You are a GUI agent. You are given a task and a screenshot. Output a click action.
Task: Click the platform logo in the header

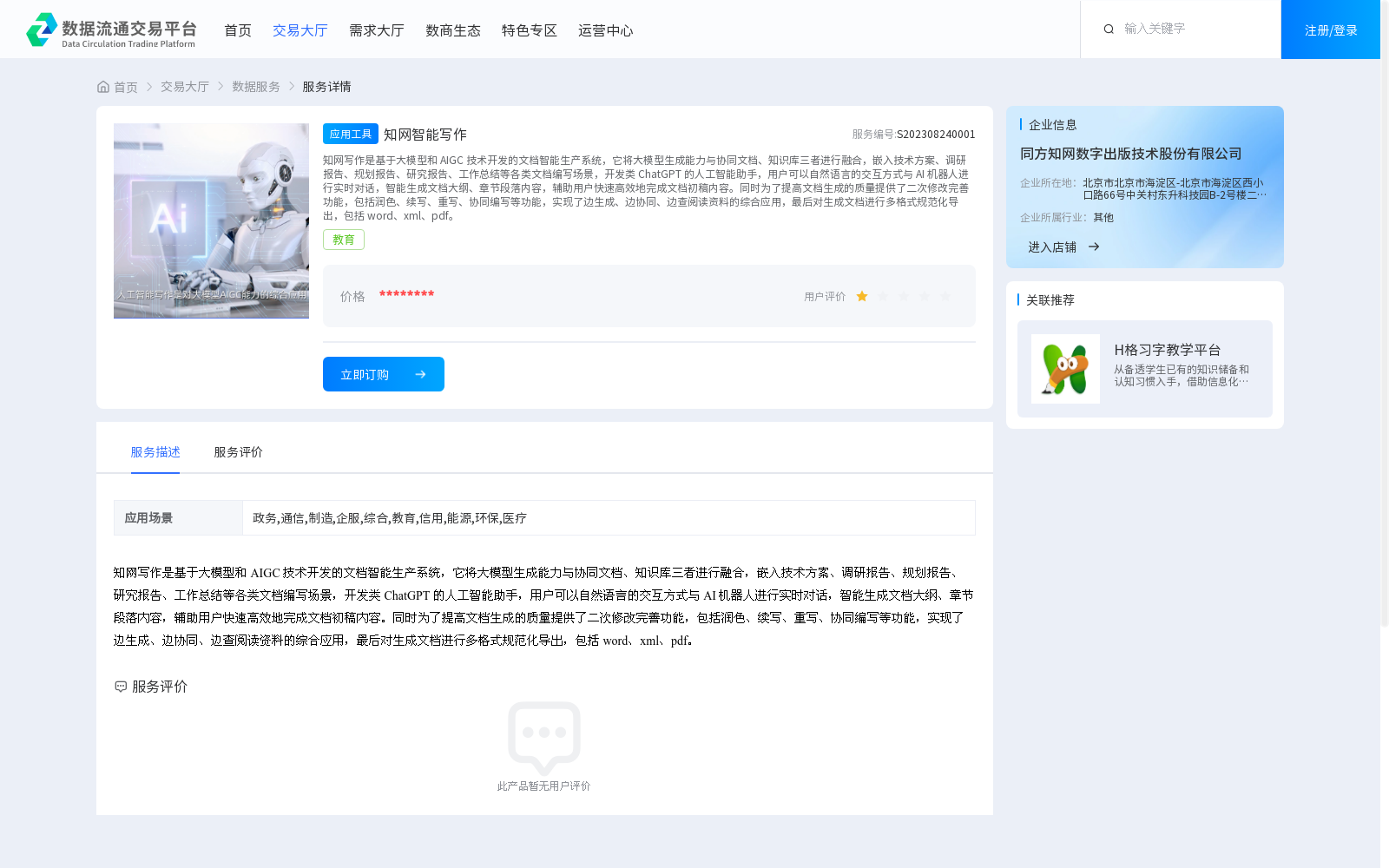pos(111,30)
